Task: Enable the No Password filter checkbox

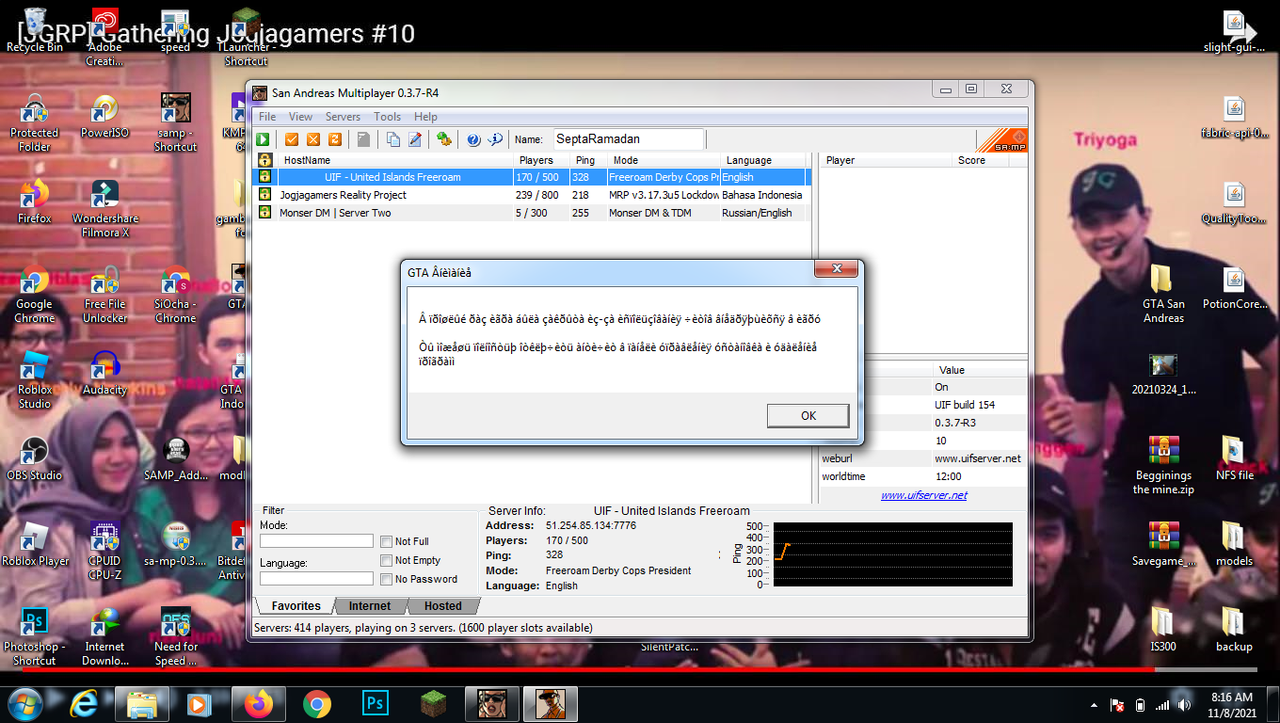Action: click(x=386, y=579)
